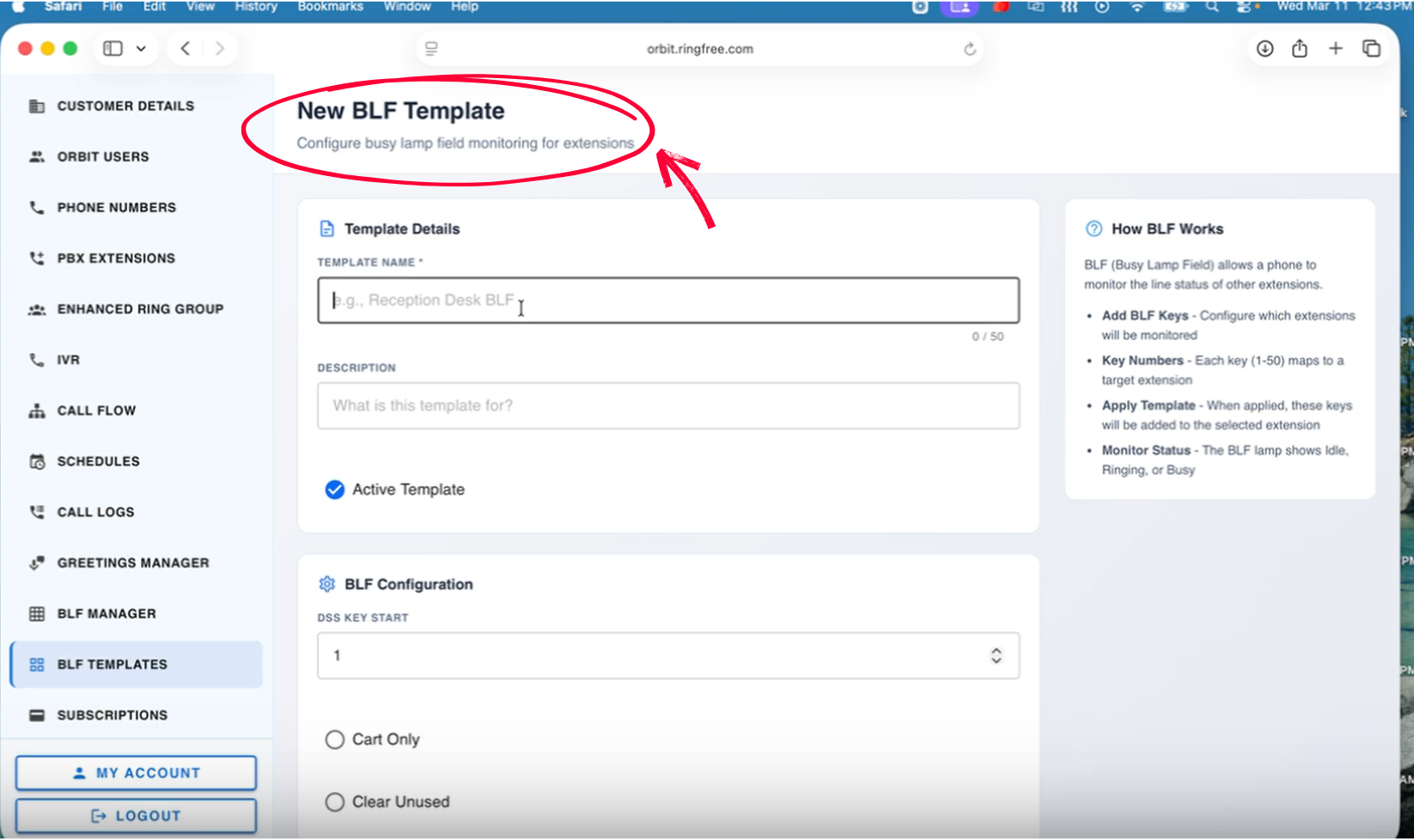Click the My Account button
Image resolution: width=1414 pixels, height=840 pixels.
(136, 773)
